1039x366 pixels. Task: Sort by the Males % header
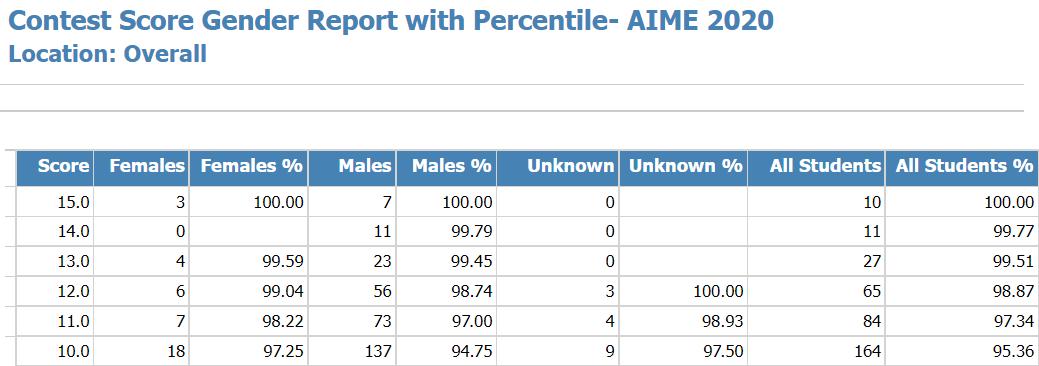pos(446,168)
